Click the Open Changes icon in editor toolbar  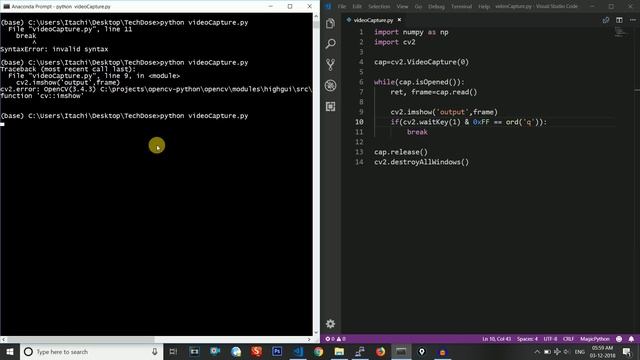tap(606, 20)
